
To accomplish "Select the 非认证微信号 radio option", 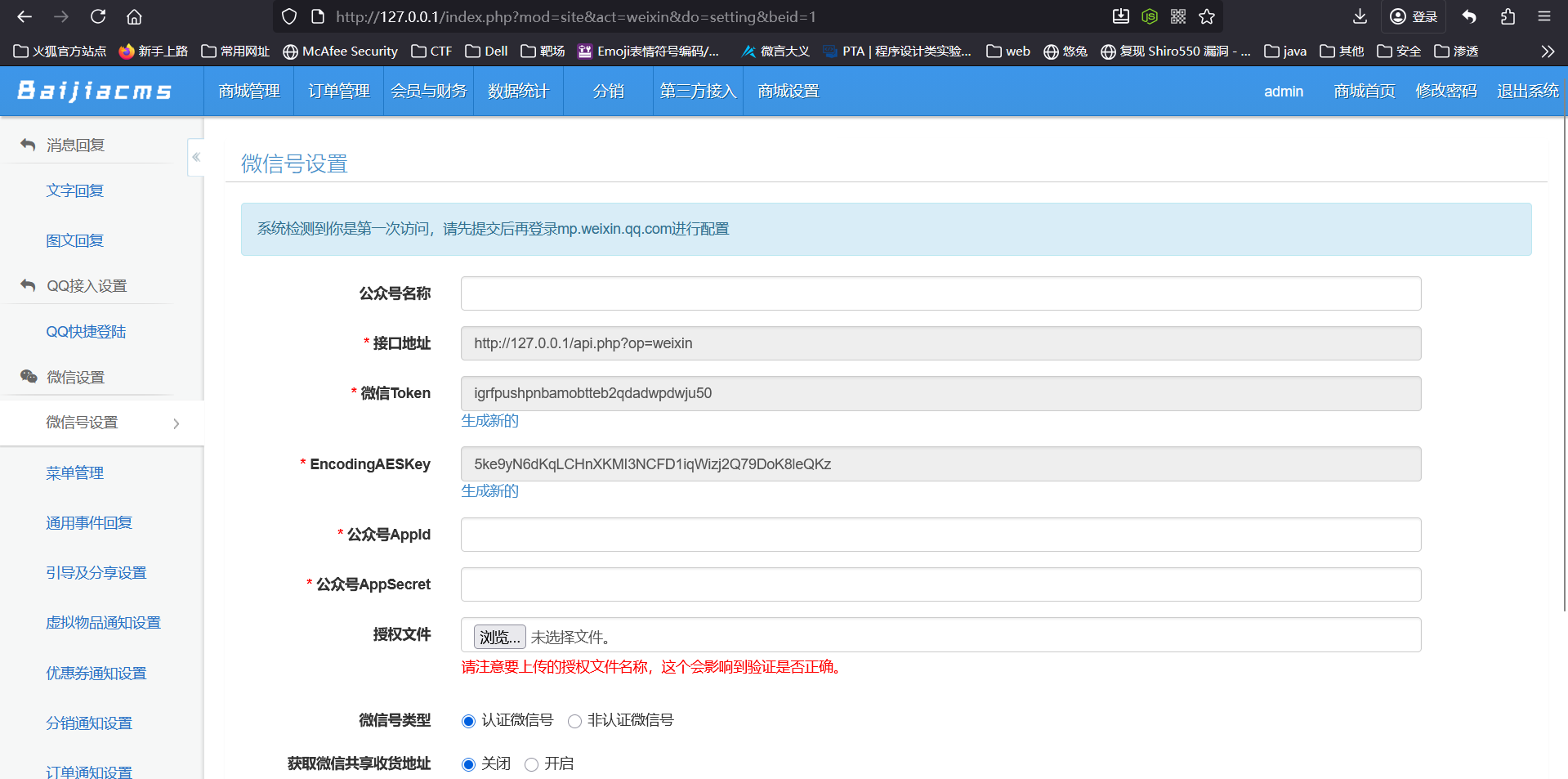I will point(574,721).
